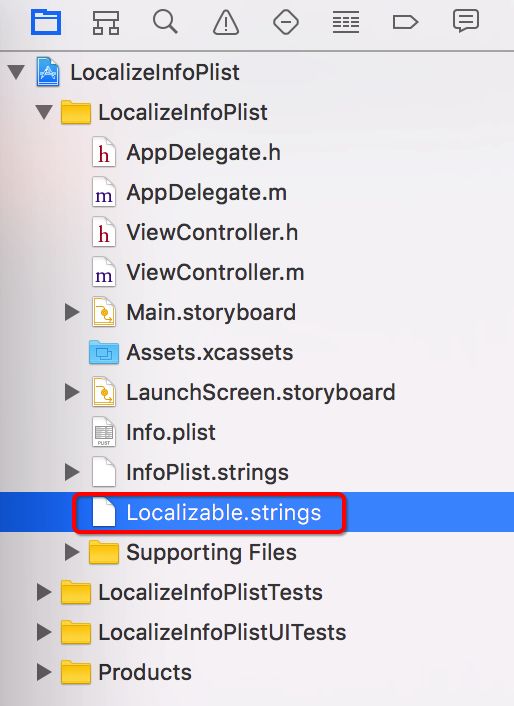Switch to the Symbol navigator hierarchy icon

tap(105, 22)
